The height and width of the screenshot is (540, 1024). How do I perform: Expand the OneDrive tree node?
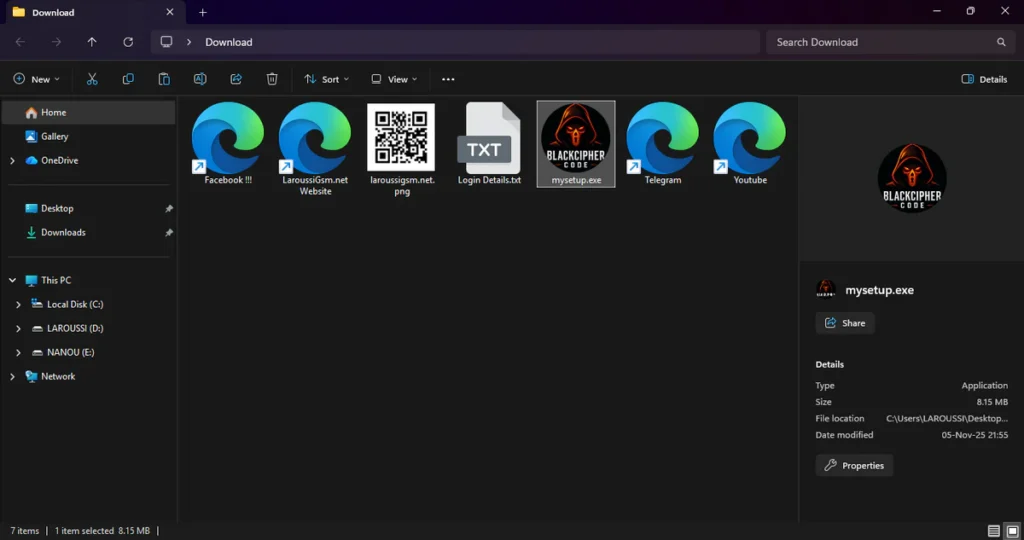[12, 160]
